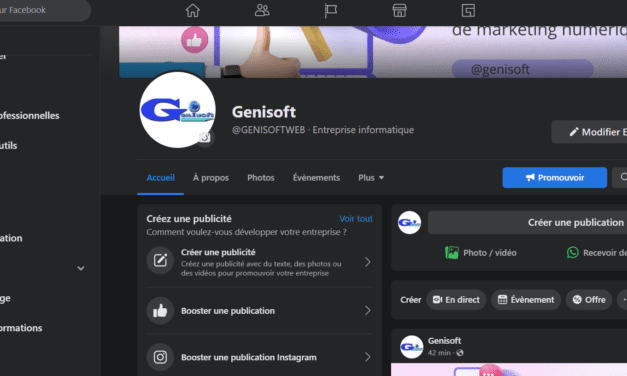This screenshot has height=376, width=627.
Task: Follow the Voir tout link
Action: point(356,219)
